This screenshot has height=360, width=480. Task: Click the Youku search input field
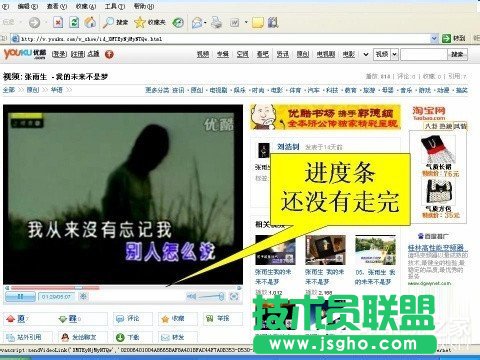423,54
